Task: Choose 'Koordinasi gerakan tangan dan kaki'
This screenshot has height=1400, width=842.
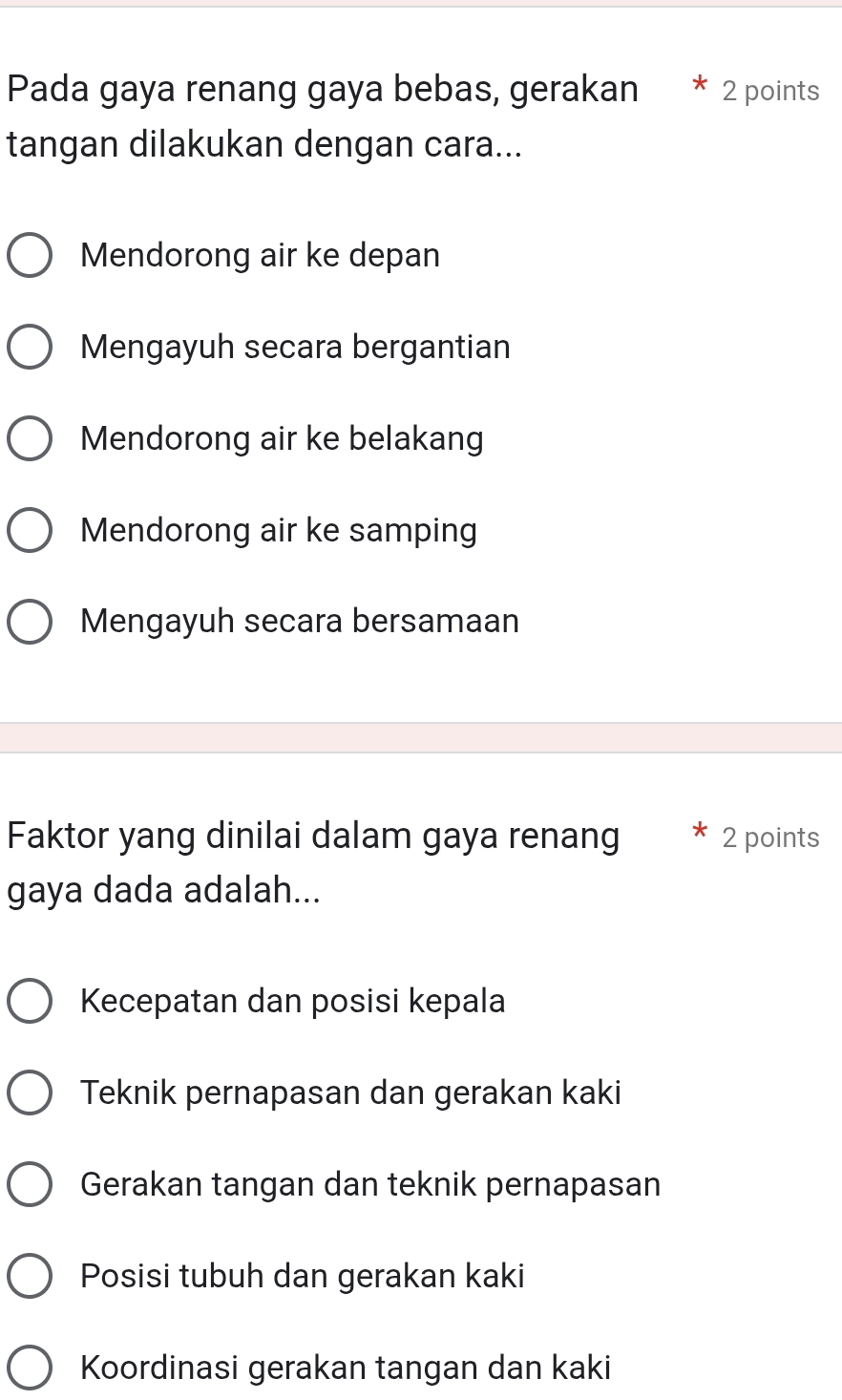Action: pos(31,1368)
